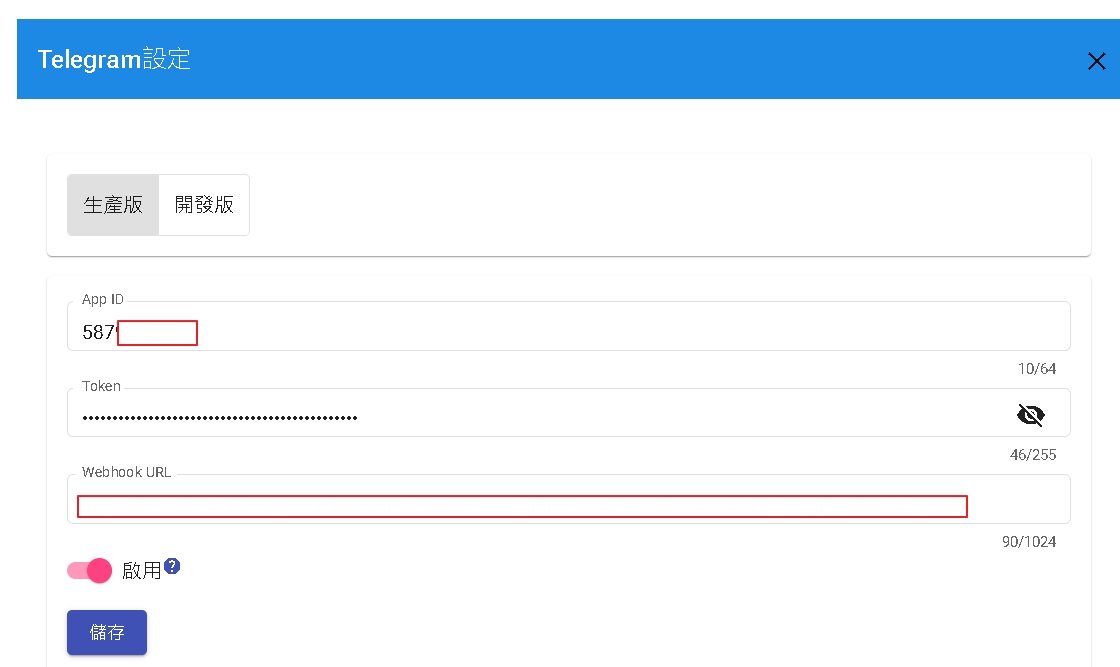Click the 90/1024 character counter
Screen dimensions: 1120x667
[1029, 542]
